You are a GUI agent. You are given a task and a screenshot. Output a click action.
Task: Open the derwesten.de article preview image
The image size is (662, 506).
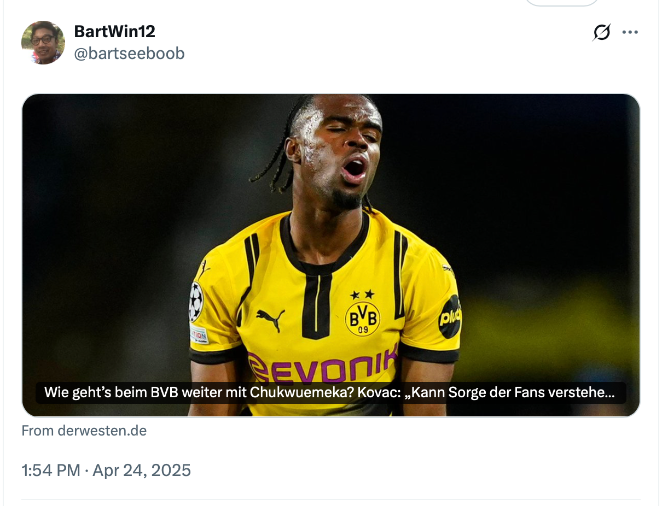(x=331, y=255)
